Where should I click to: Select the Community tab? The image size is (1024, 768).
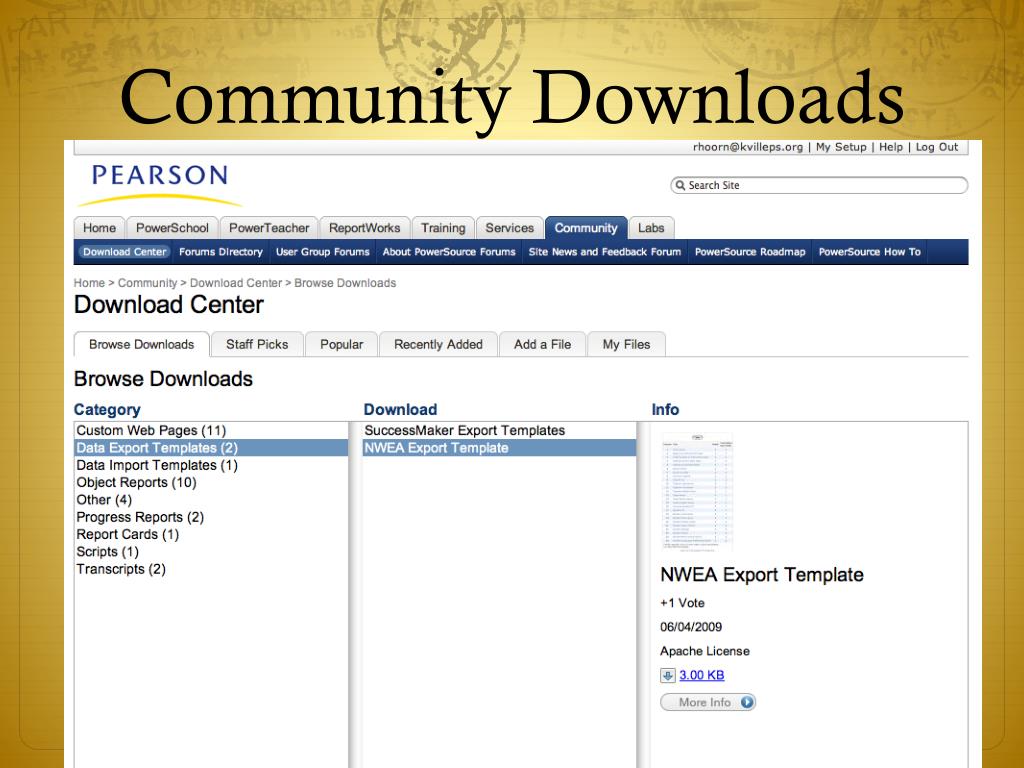pos(586,228)
